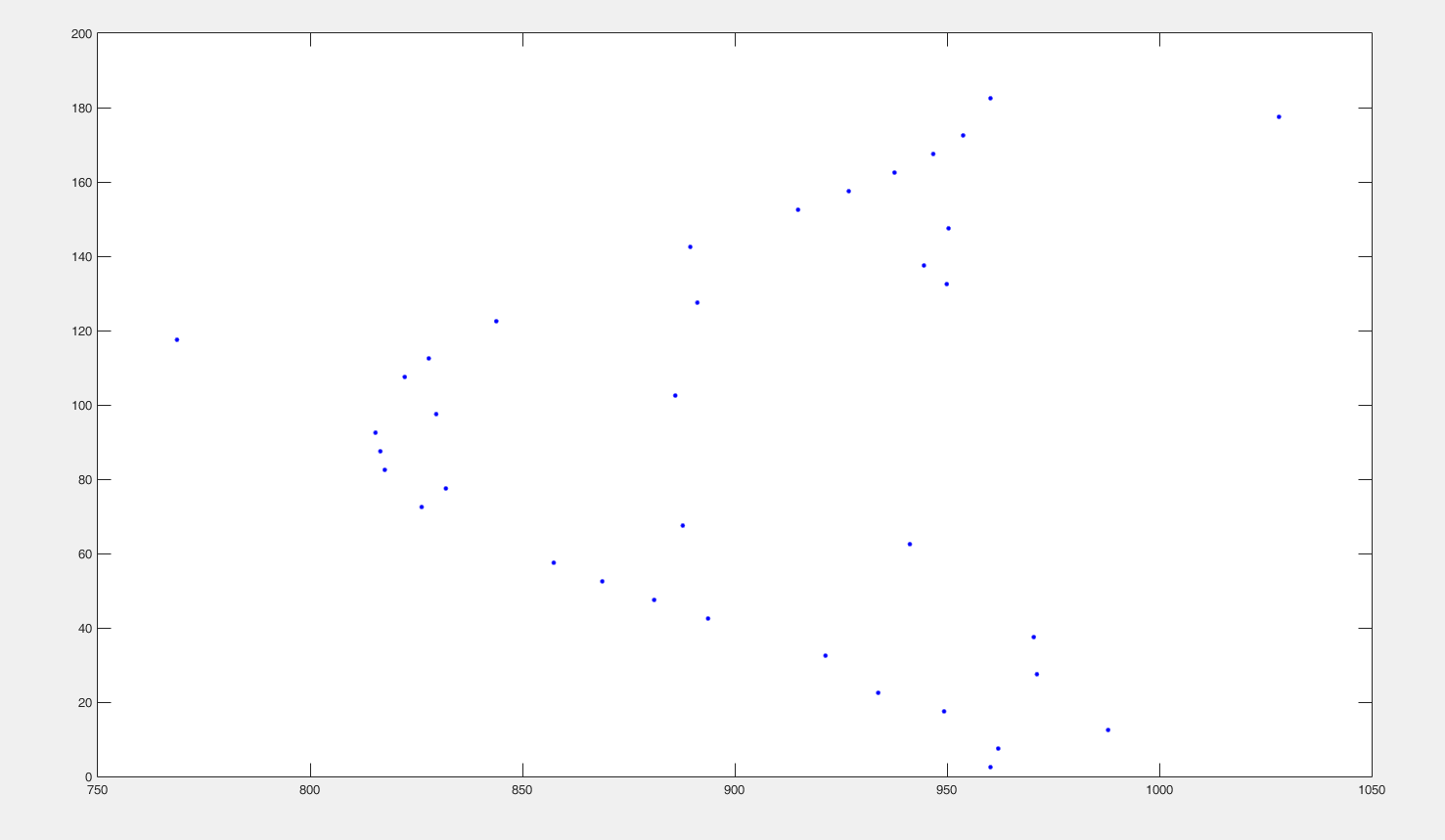Click the x-axis tick label "1050"
The image size is (1445, 840).
1372,790
